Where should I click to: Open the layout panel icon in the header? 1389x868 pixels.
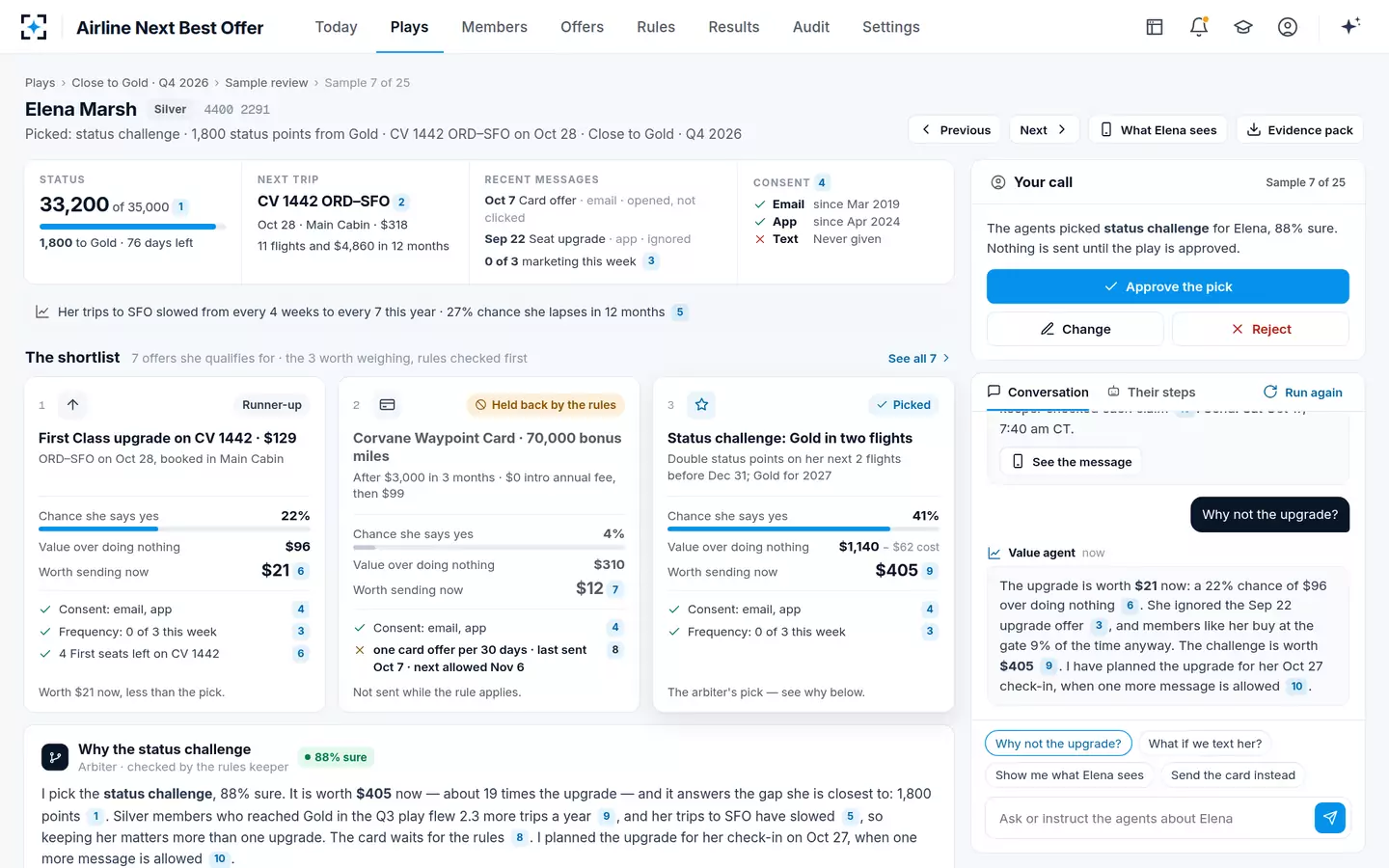coord(1155,27)
